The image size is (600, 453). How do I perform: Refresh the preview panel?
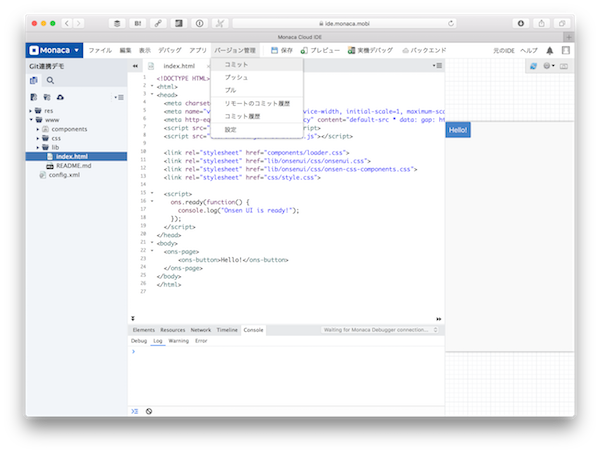pyautogui.click(x=533, y=66)
